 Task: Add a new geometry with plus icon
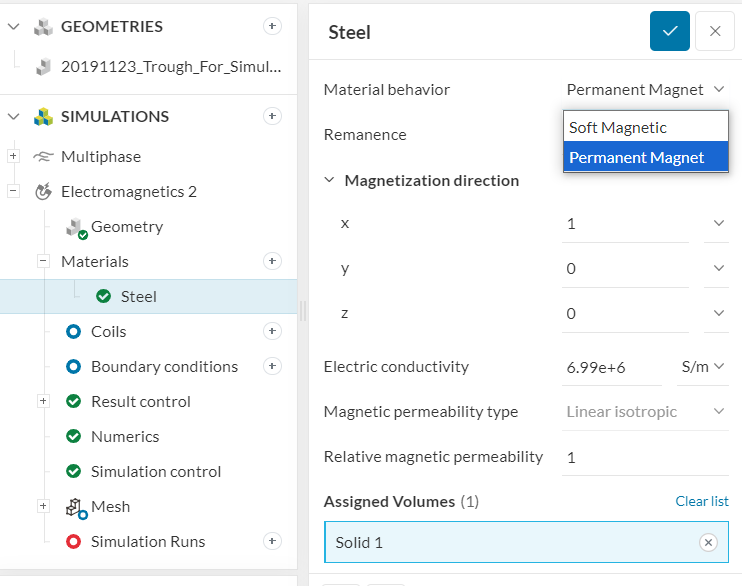pyautogui.click(x=272, y=26)
